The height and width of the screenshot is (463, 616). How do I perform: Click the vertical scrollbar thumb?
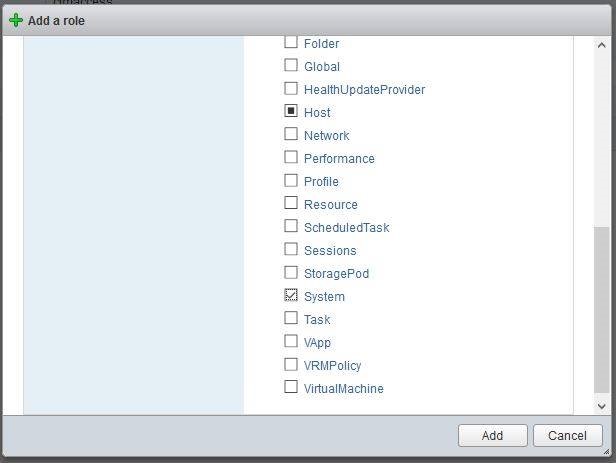(602, 310)
